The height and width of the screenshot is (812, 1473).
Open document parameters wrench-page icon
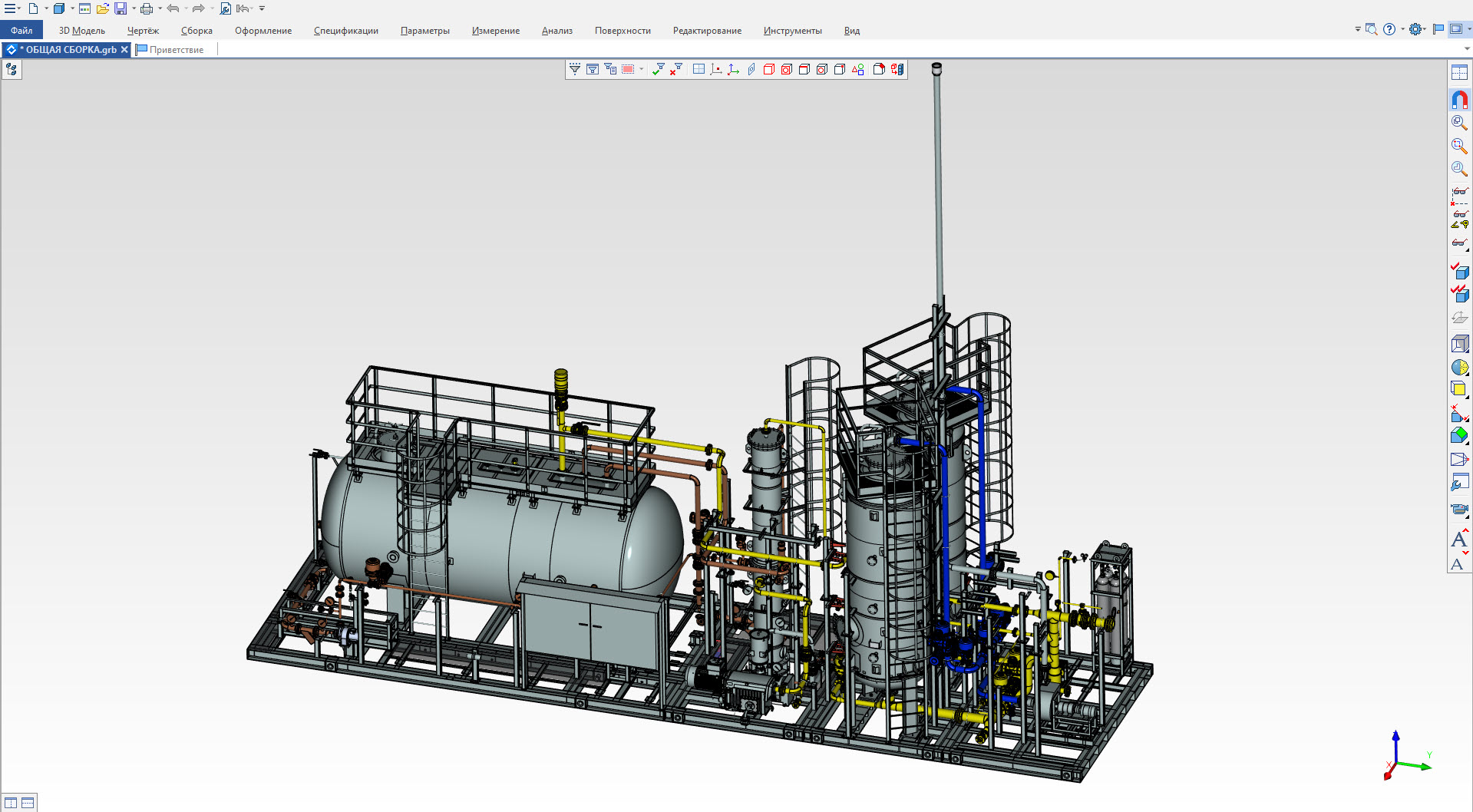(225, 8)
